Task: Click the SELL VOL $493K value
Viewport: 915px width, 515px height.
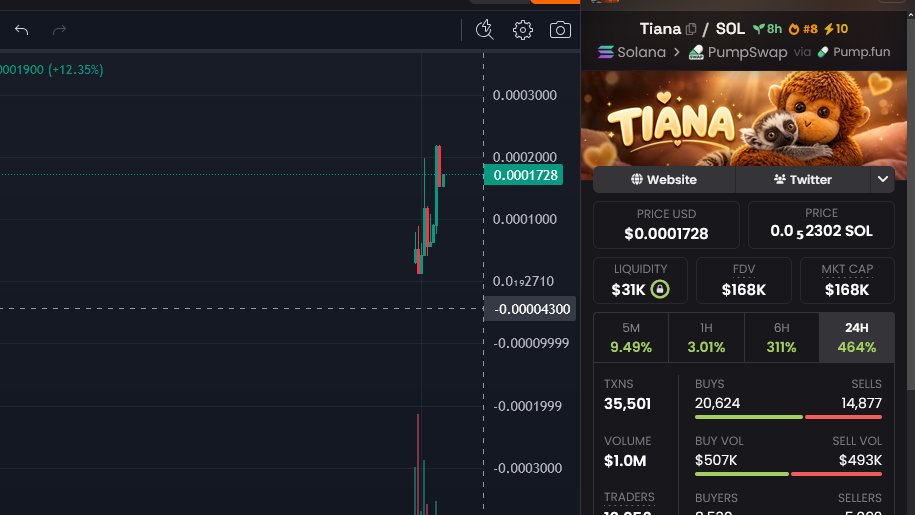Action: click(x=860, y=461)
